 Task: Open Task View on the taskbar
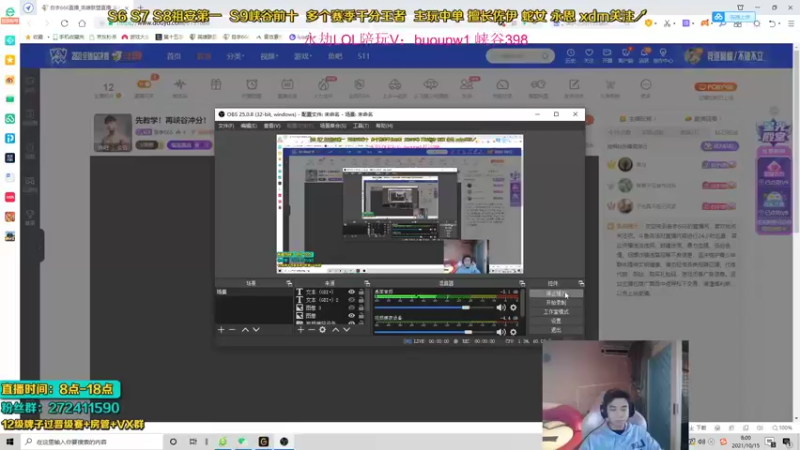(193, 441)
